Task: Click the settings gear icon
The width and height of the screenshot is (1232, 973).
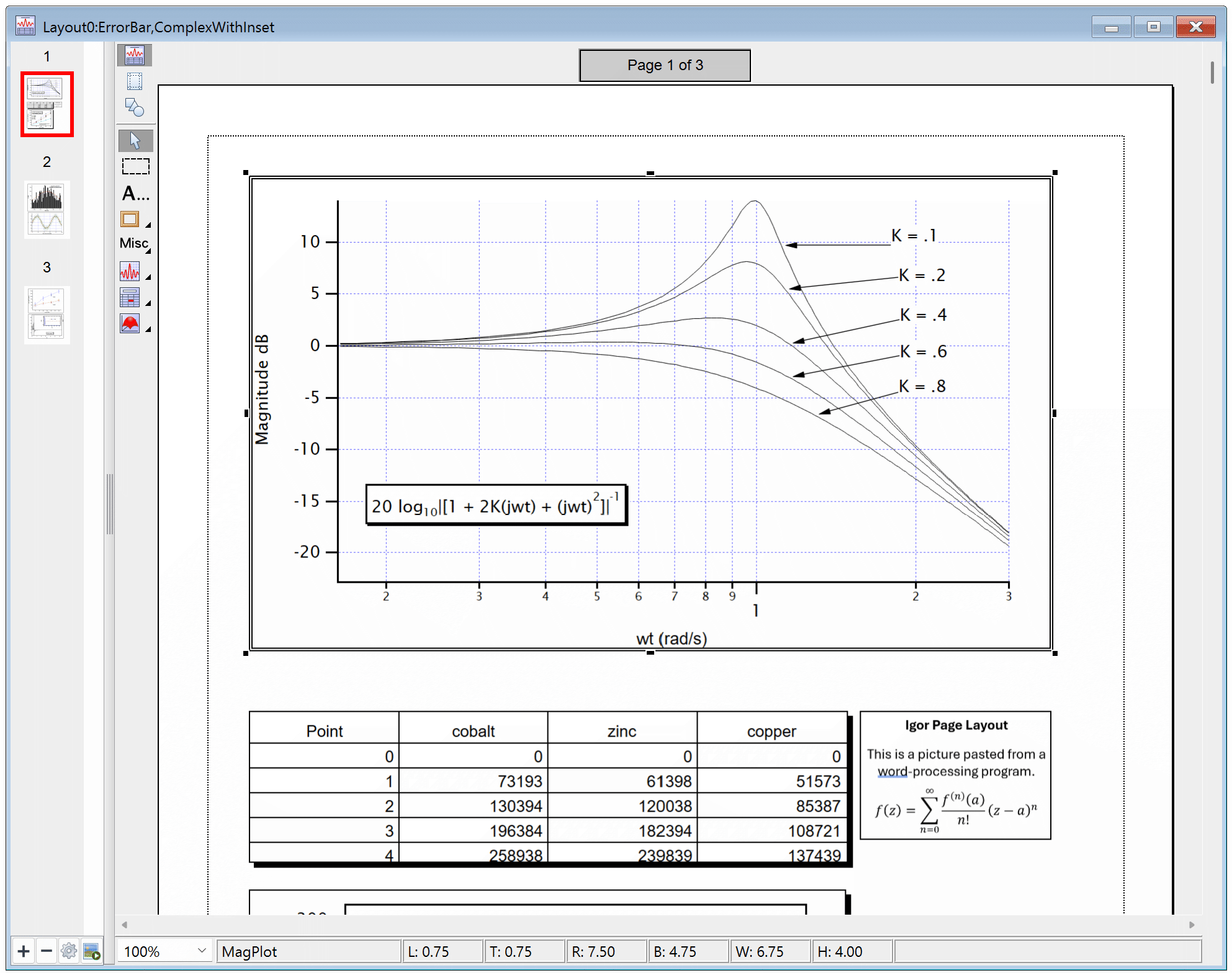Action: pos(68,951)
